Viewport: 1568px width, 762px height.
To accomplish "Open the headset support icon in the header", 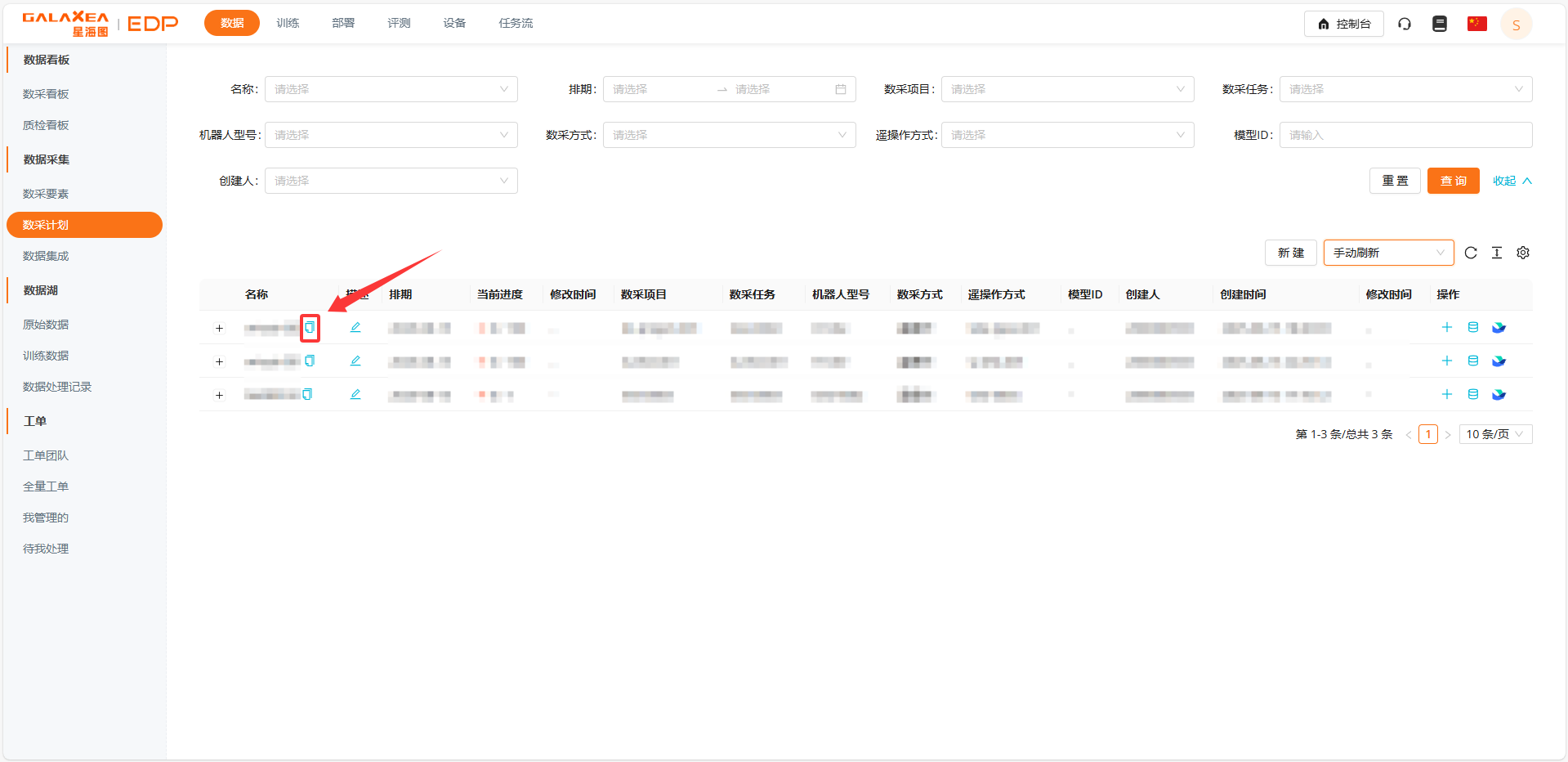I will coord(1405,24).
